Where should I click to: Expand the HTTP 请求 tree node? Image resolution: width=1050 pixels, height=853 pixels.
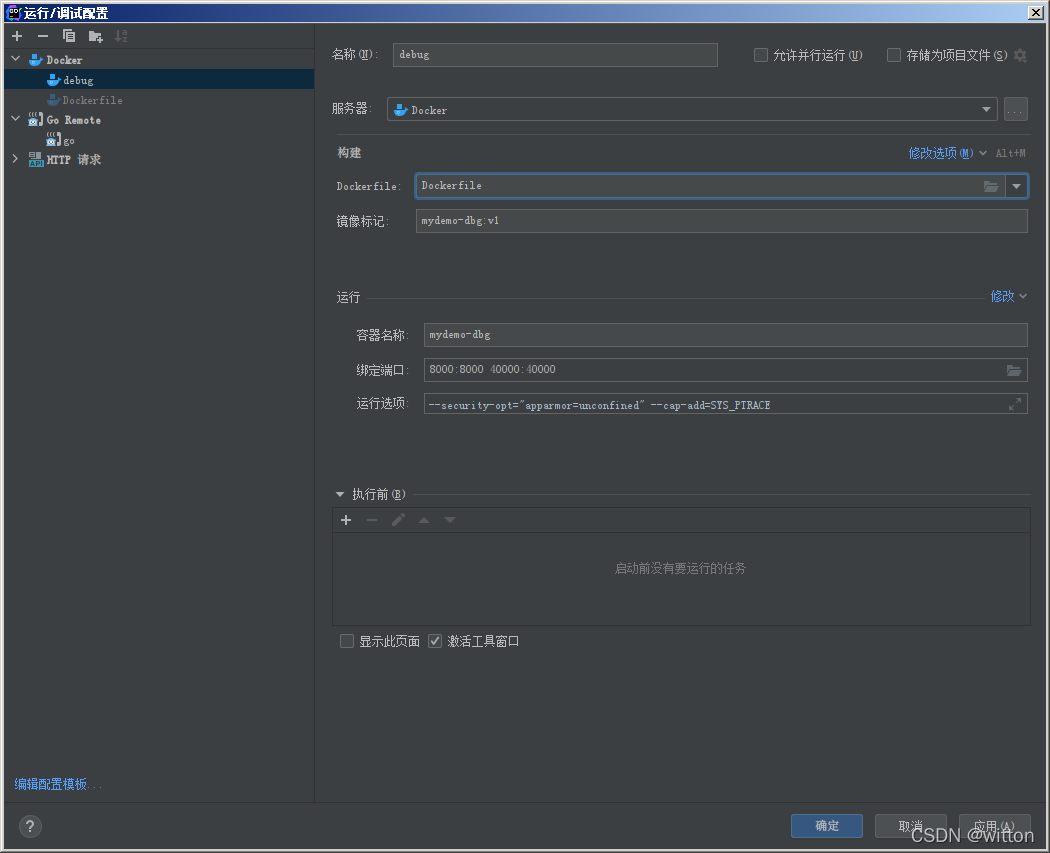click(x=16, y=159)
